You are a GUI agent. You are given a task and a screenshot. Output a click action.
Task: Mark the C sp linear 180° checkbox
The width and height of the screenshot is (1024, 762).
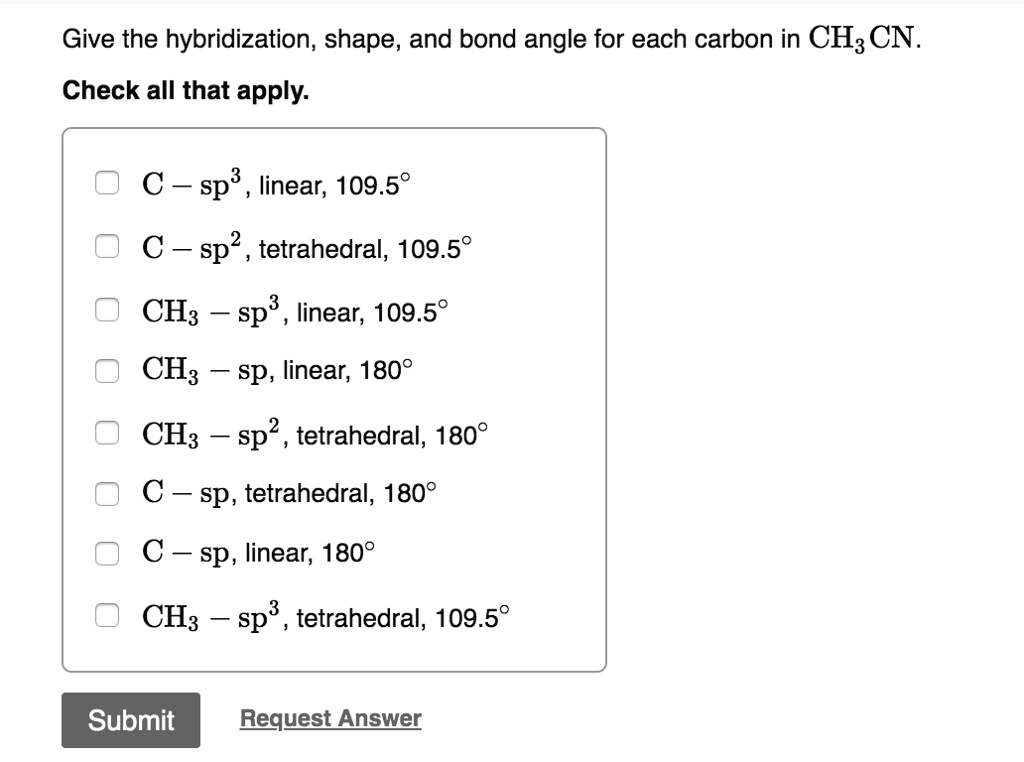point(106,552)
